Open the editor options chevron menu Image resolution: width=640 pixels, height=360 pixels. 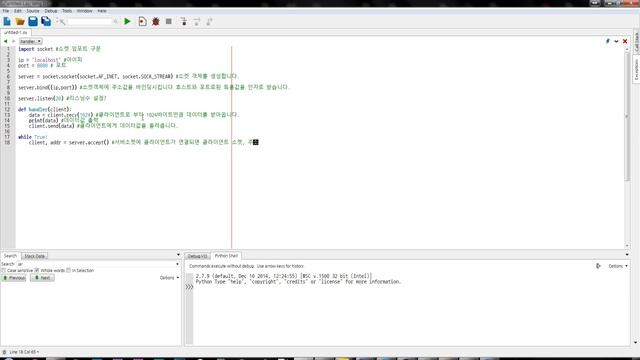coord(616,41)
